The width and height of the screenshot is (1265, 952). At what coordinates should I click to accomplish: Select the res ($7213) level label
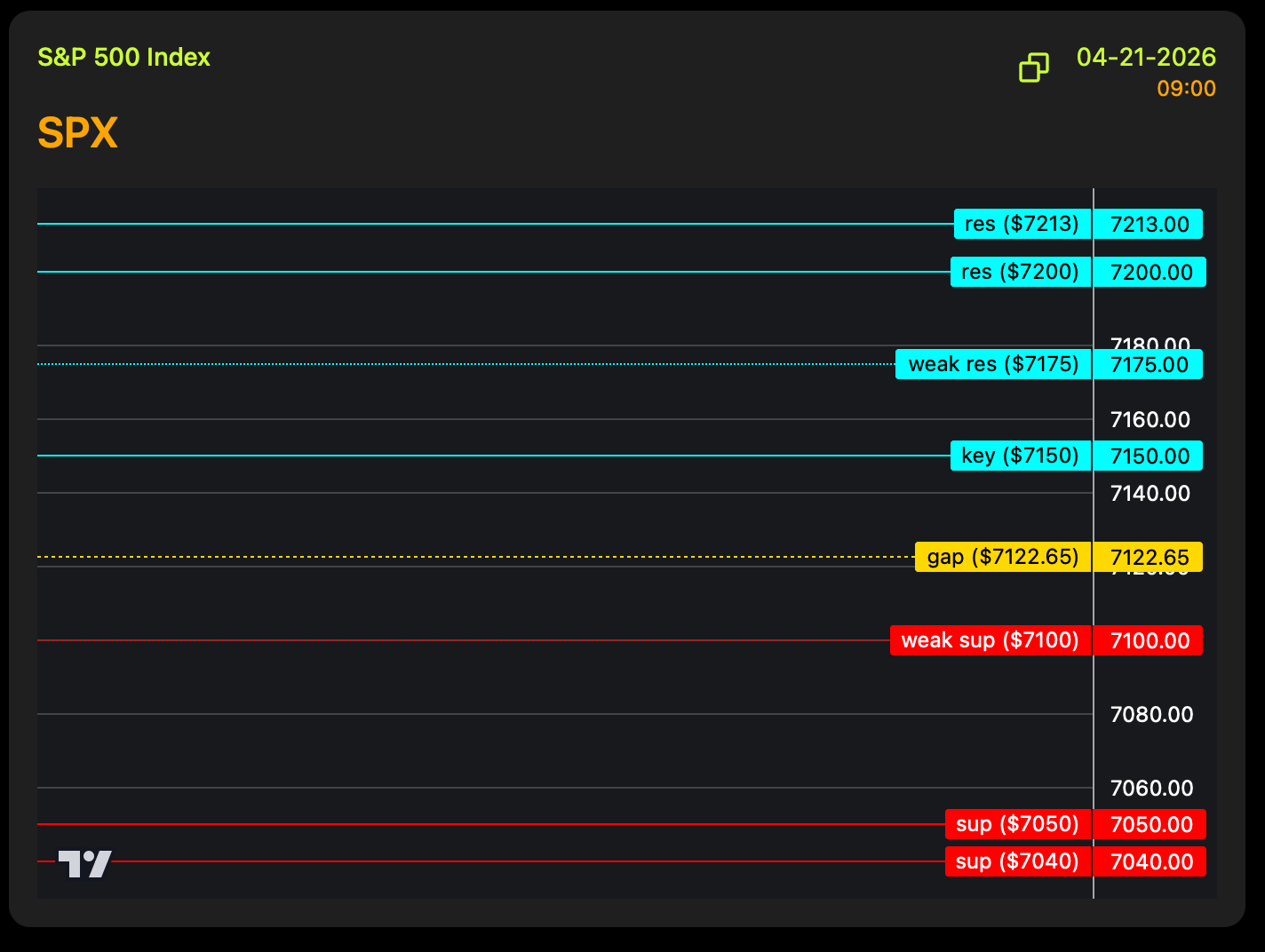tap(1022, 224)
